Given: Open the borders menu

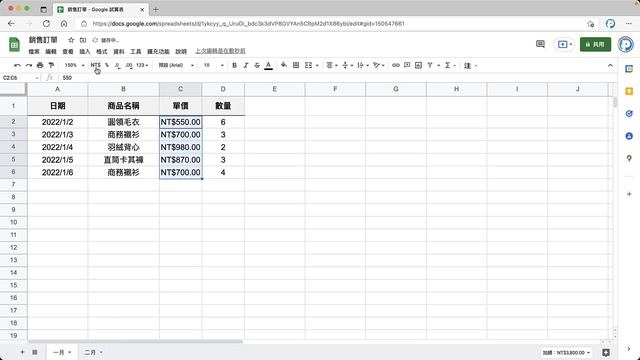Looking at the screenshot, I should pos(296,65).
